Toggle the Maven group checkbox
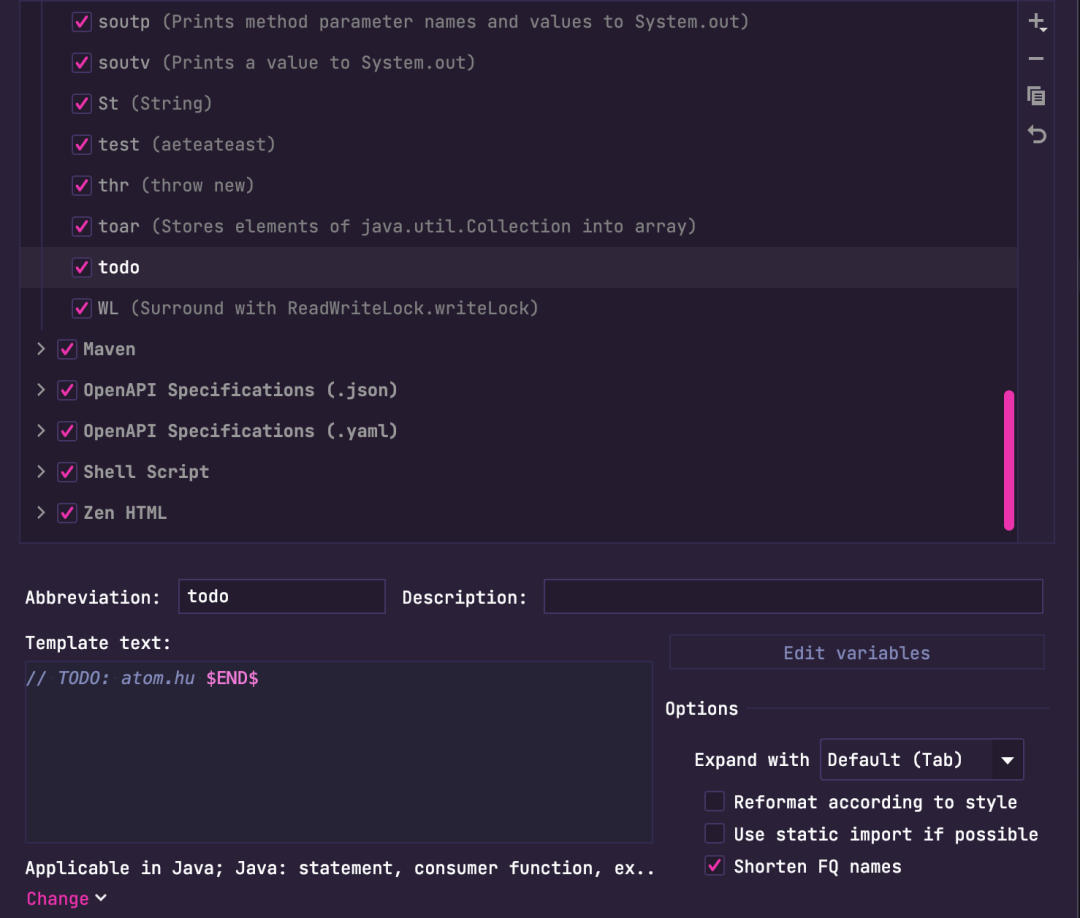 pyautogui.click(x=67, y=349)
